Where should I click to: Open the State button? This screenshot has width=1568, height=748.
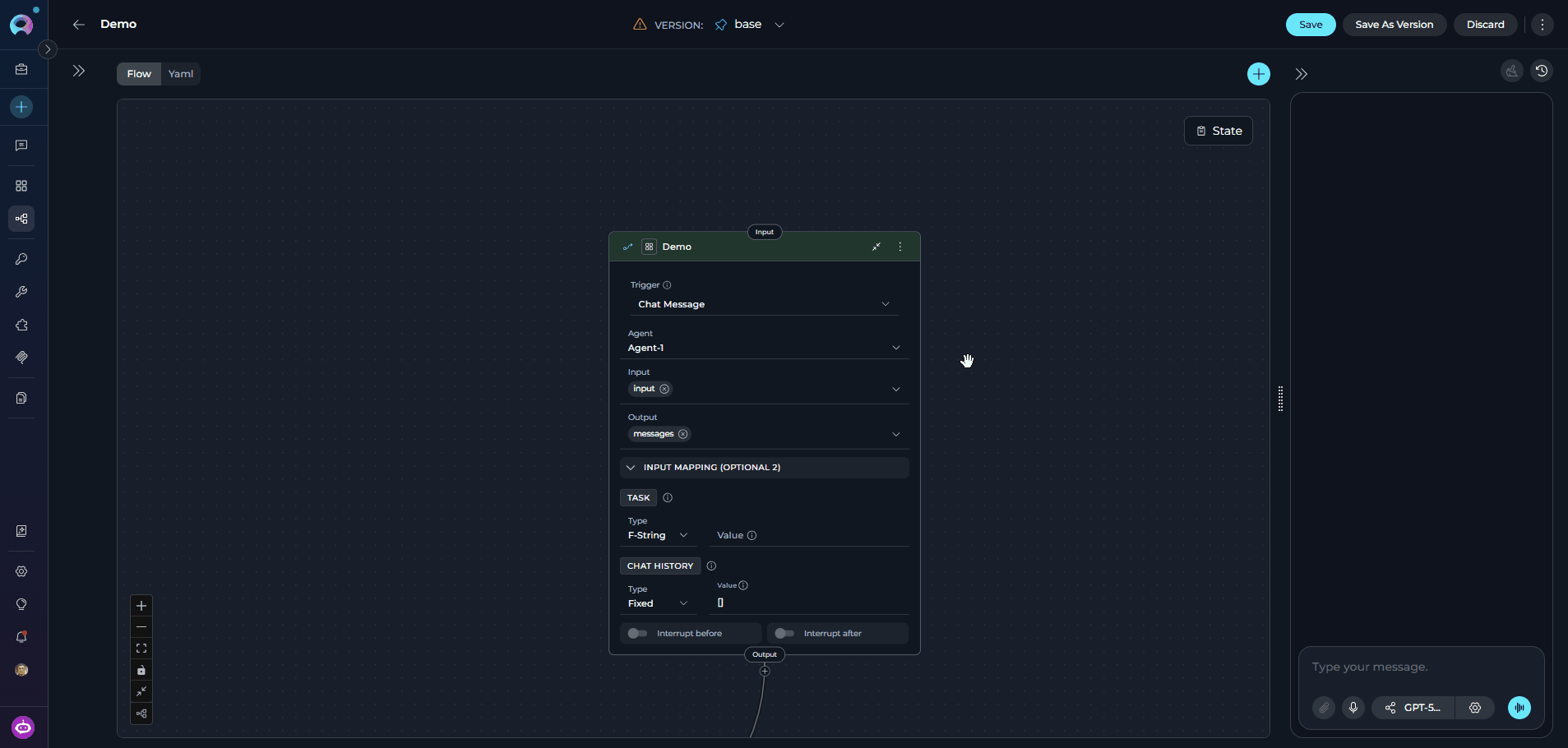click(x=1219, y=131)
